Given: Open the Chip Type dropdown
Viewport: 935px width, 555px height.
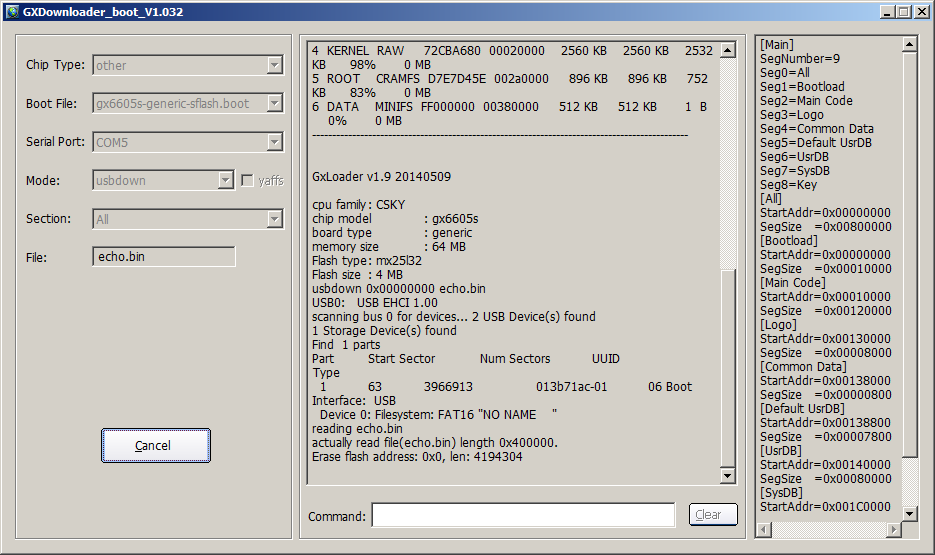Looking at the screenshot, I should [274, 65].
